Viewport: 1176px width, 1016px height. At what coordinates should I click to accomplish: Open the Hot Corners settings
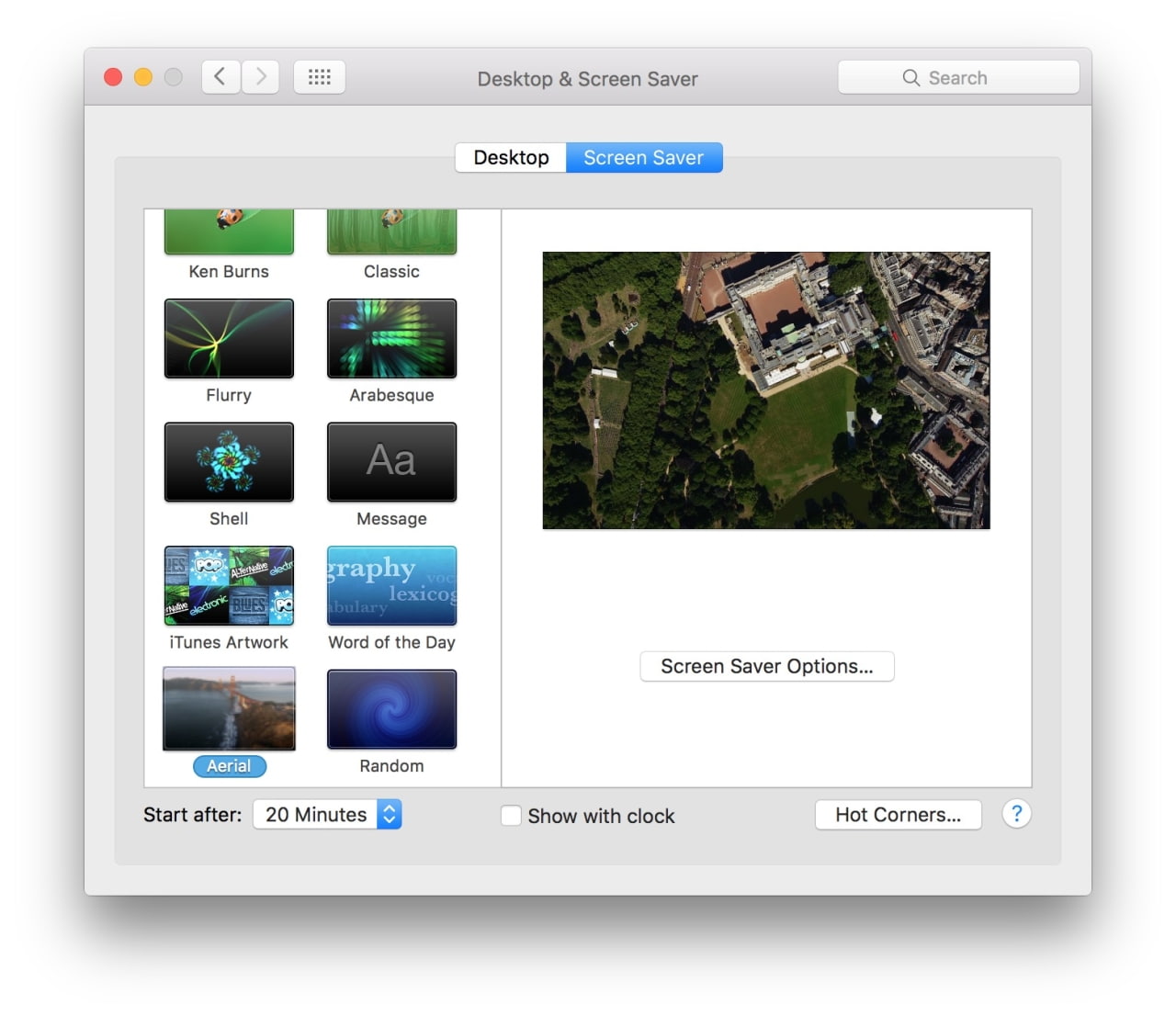click(898, 814)
